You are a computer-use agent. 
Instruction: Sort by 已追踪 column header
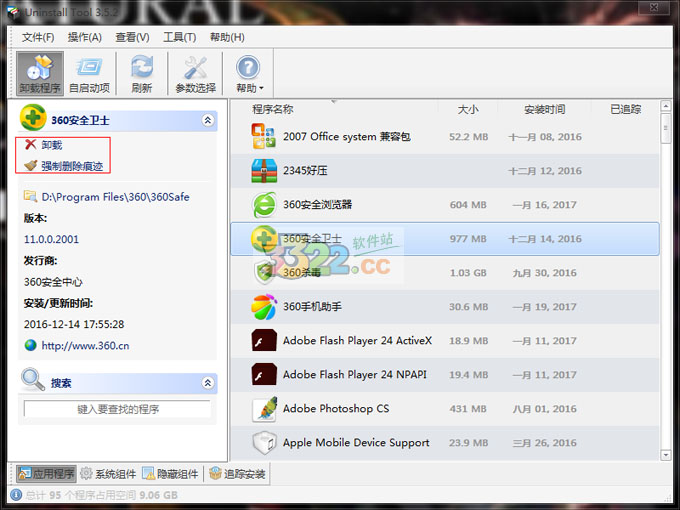625,109
